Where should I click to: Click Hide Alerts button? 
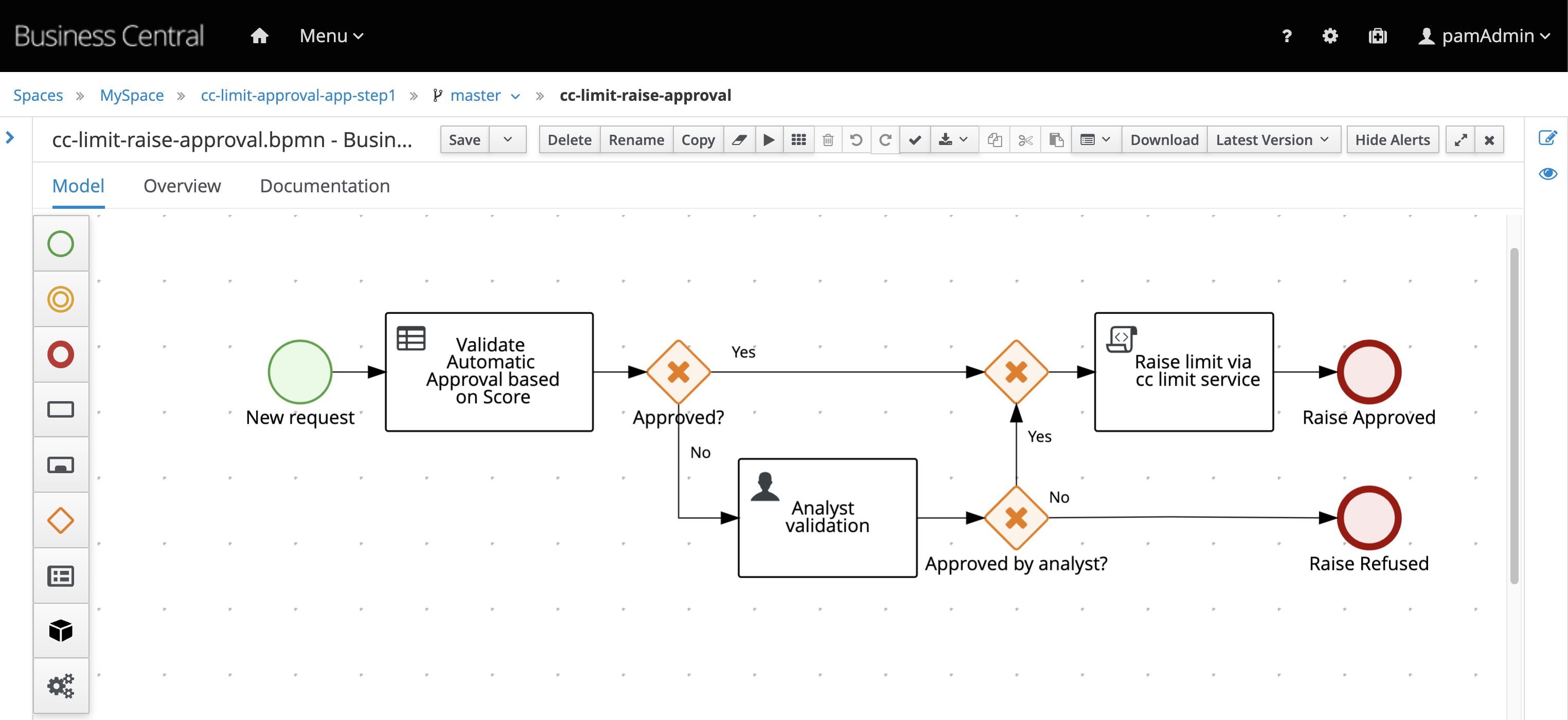(x=1392, y=140)
